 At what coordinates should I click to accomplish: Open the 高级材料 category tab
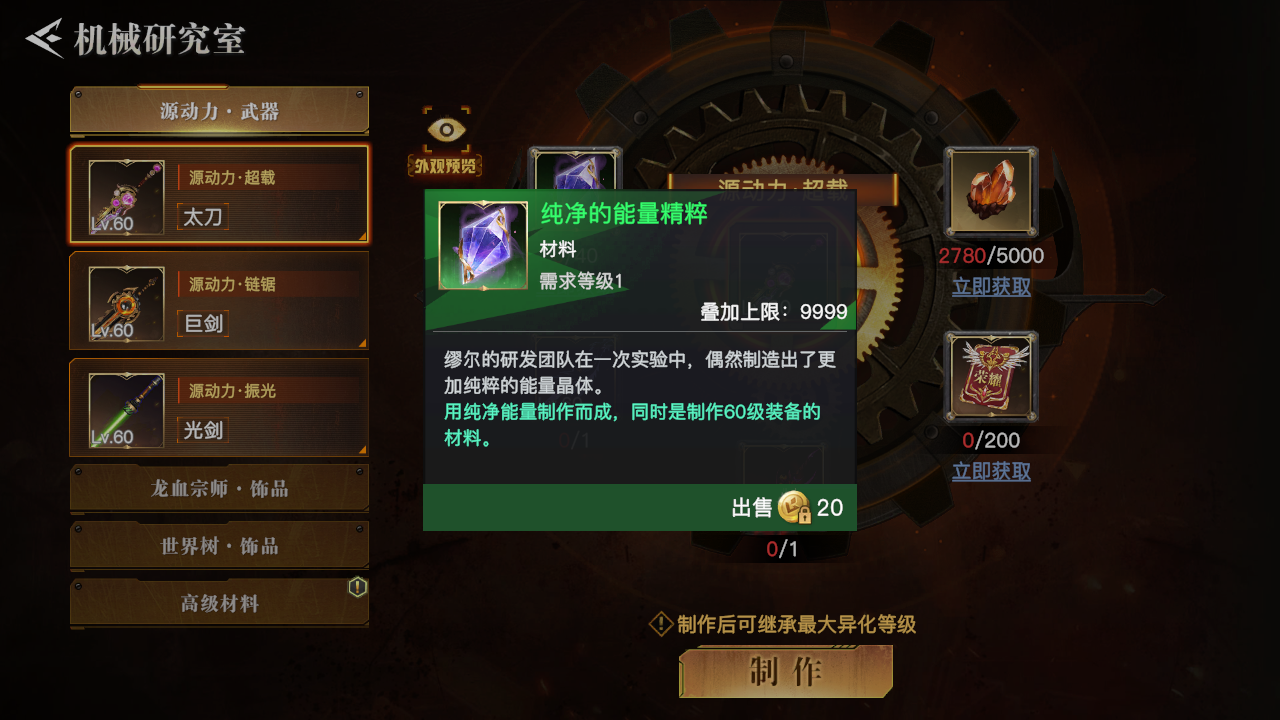pos(219,603)
